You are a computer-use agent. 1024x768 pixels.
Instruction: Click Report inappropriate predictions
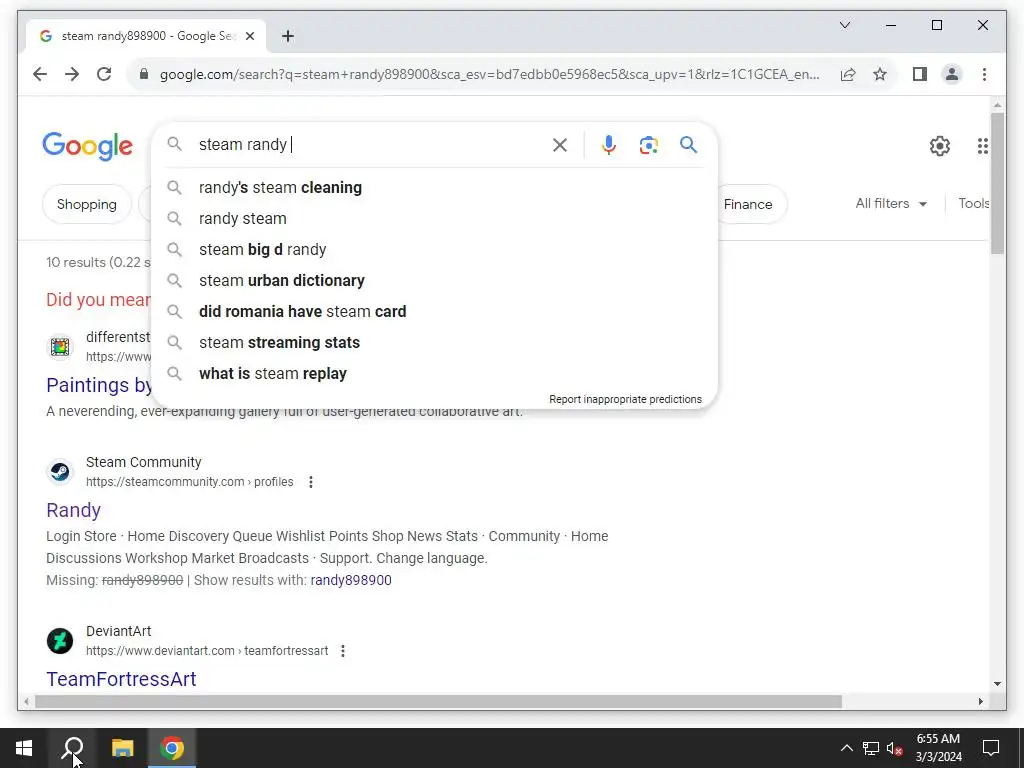625,399
